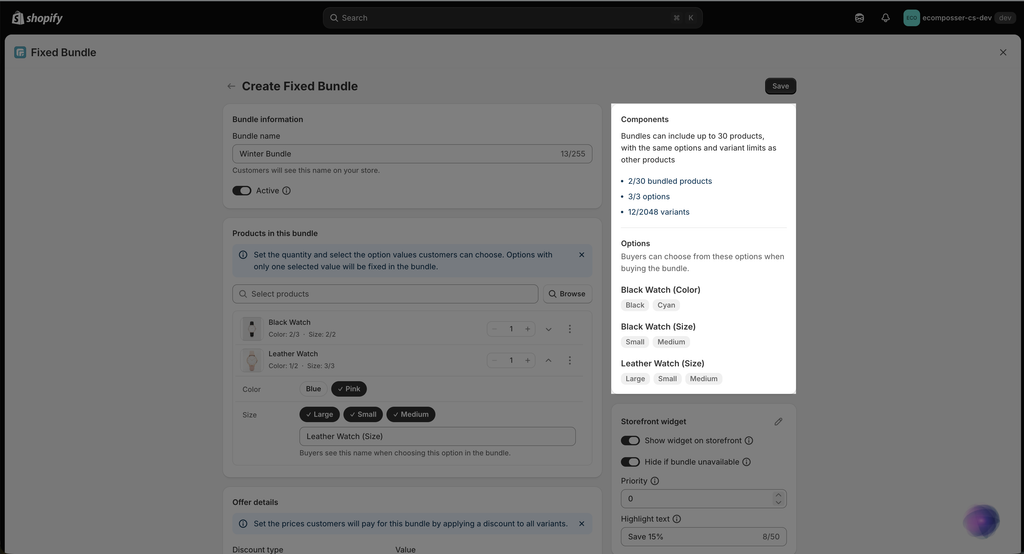Open the Leather Watch product thumbnail
The height and width of the screenshot is (554, 1024).
coord(251,360)
